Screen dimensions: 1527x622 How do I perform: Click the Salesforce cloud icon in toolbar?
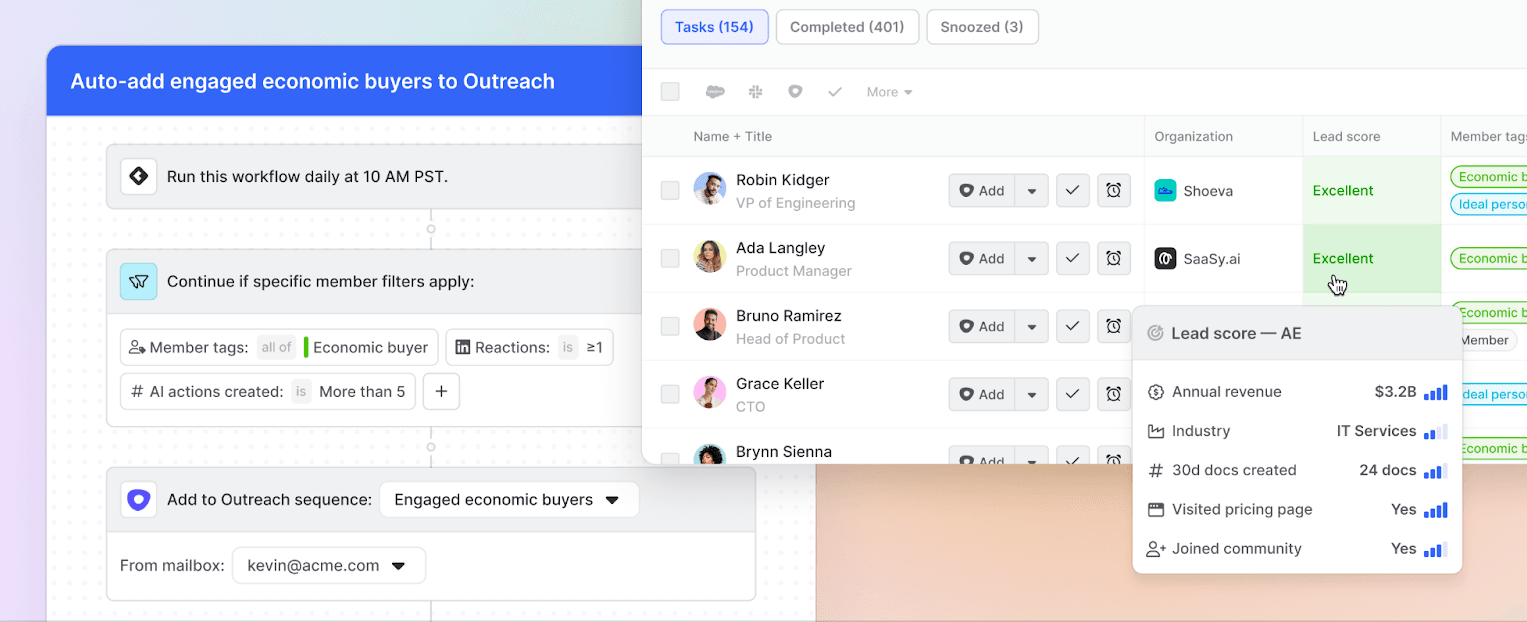pos(715,92)
